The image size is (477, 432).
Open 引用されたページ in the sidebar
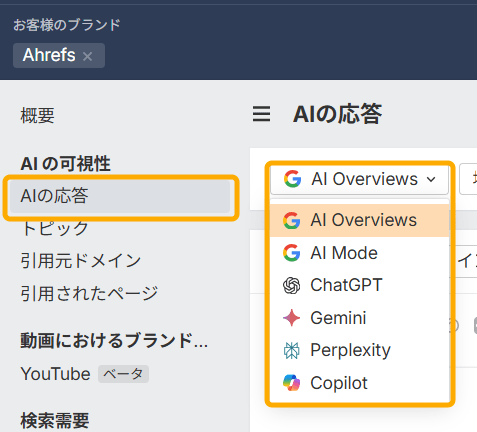click(89, 293)
